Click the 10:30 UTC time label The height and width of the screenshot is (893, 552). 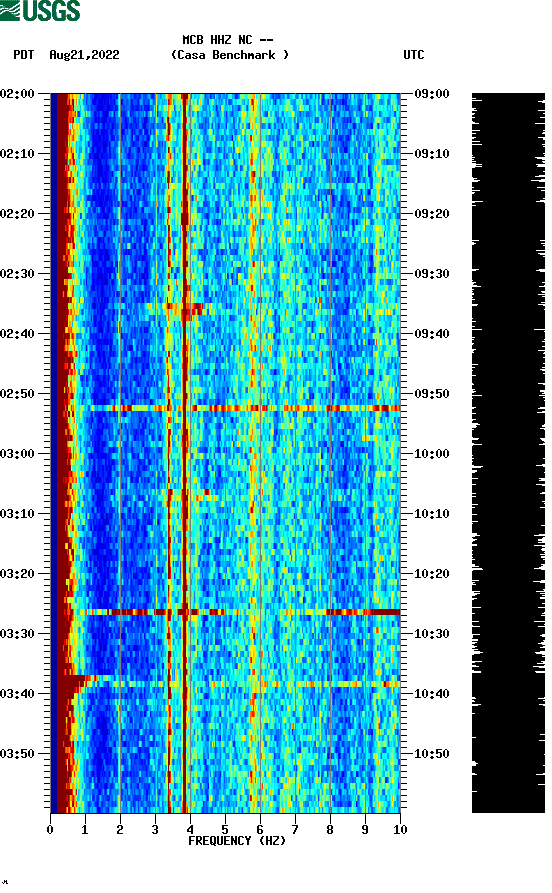click(432, 634)
